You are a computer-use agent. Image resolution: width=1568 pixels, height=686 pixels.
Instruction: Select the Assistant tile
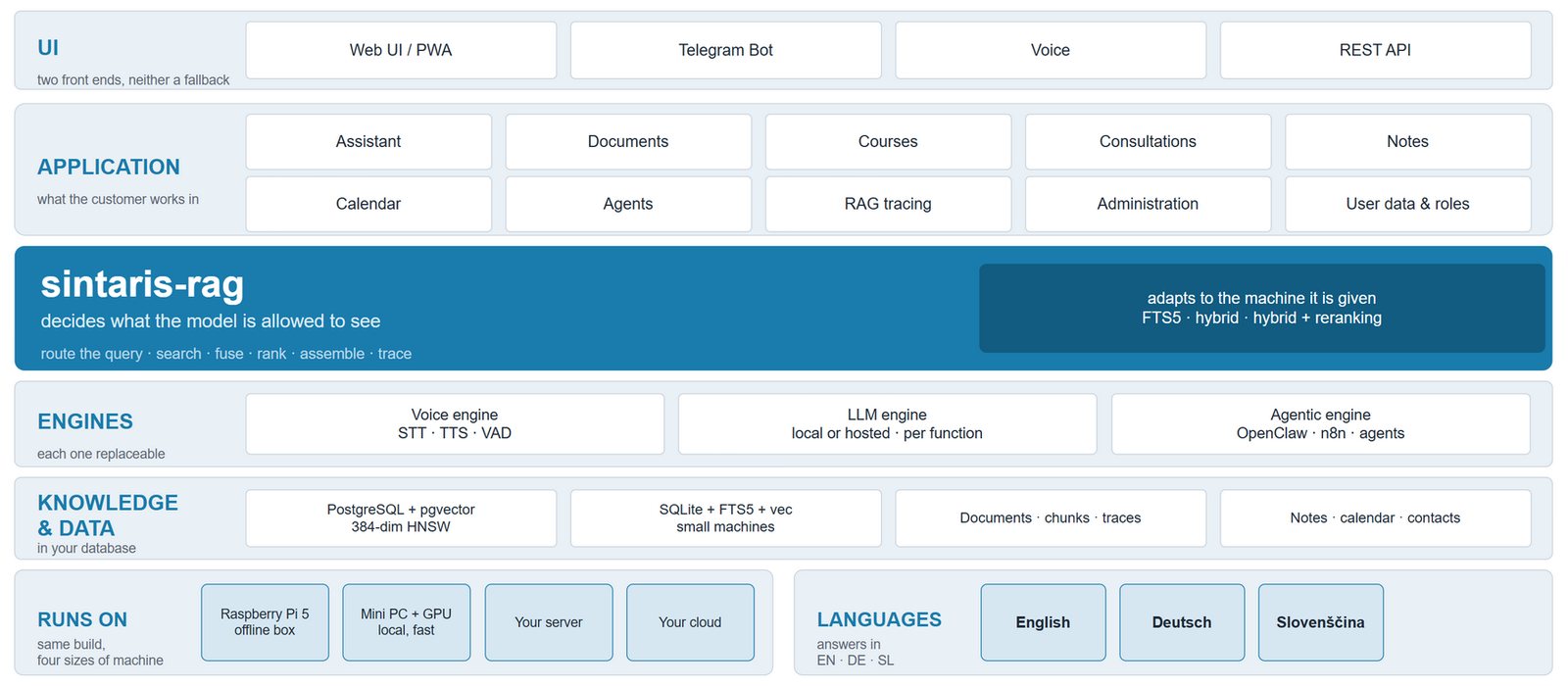368,141
